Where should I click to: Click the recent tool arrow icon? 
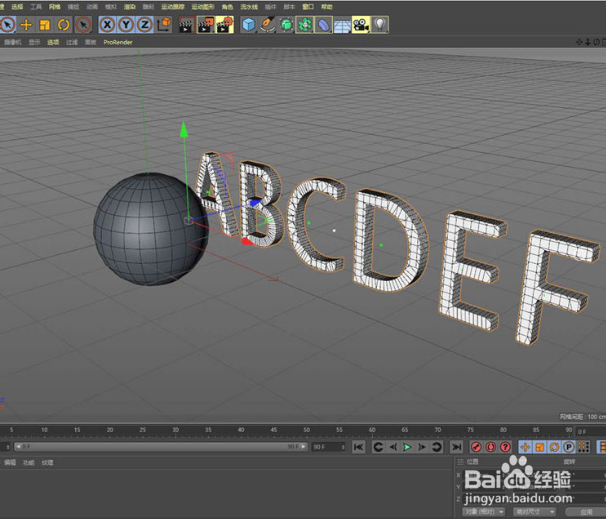pyautogui.click(x=83, y=25)
